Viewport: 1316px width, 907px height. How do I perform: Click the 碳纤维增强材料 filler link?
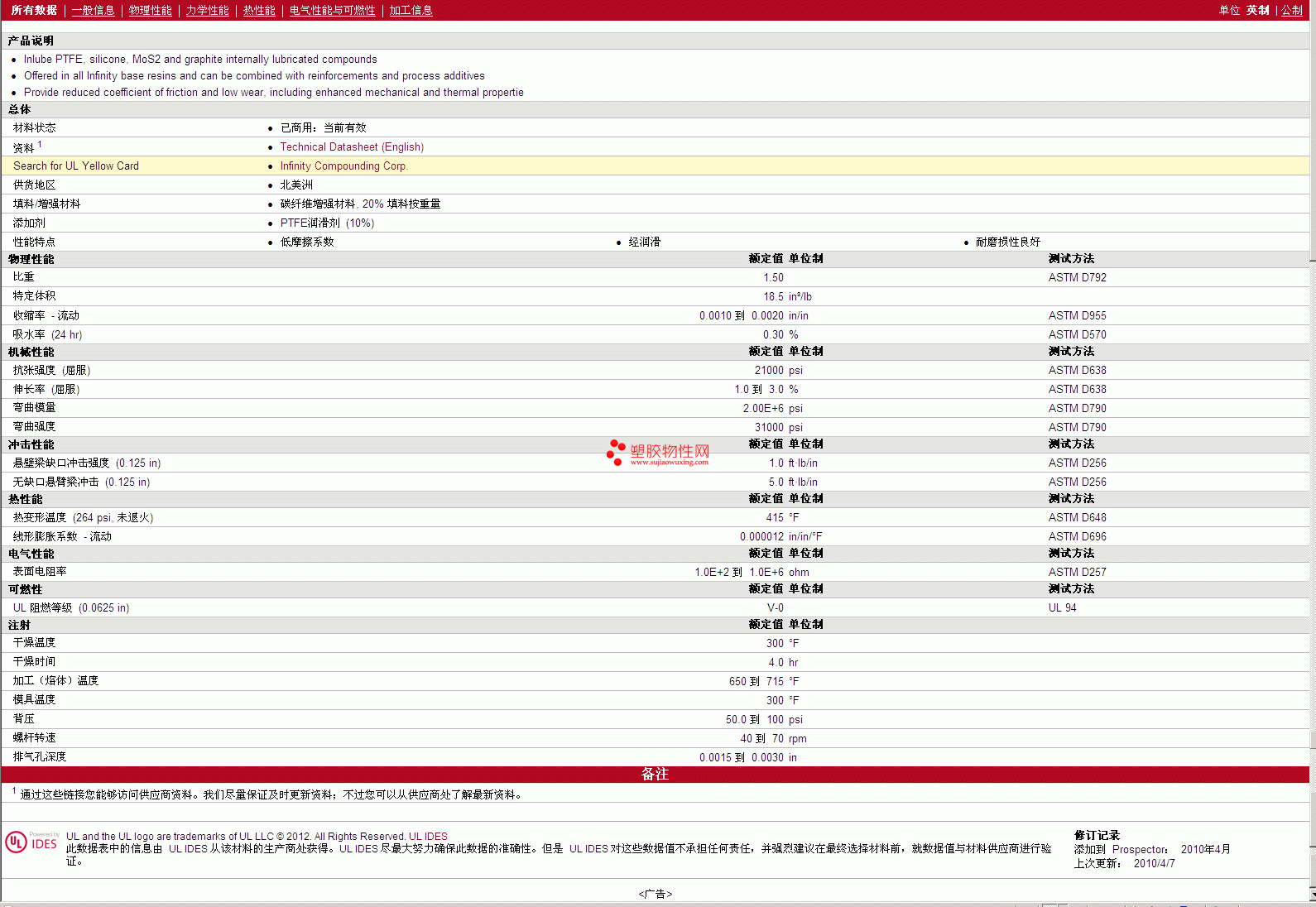pos(317,204)
